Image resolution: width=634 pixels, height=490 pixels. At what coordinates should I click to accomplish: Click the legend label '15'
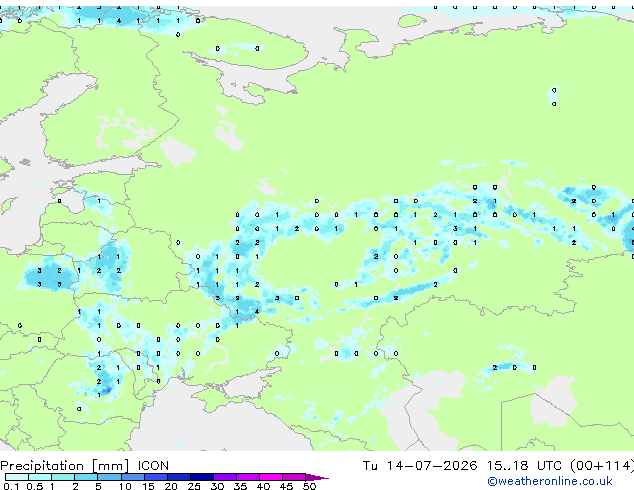coord(148,486)
